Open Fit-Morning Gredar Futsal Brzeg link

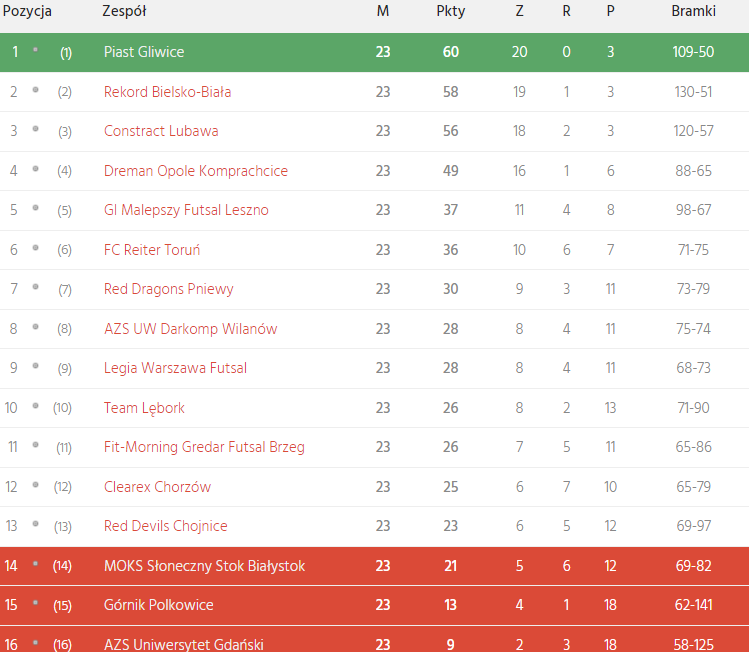pos(204,447)
